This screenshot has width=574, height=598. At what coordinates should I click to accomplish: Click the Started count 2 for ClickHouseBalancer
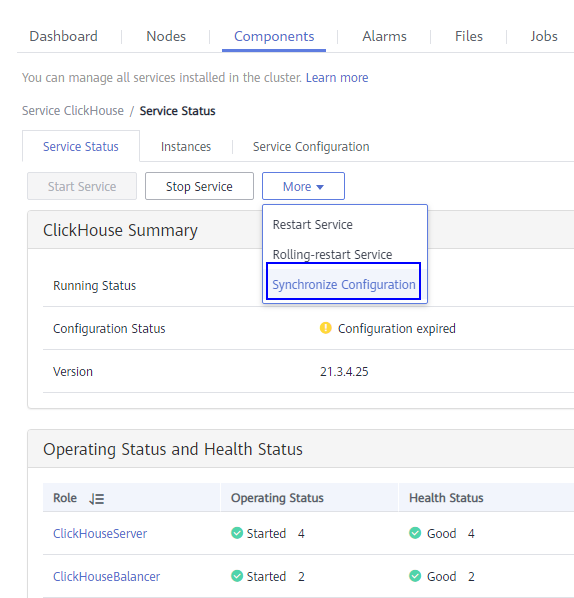(x=301, y=576)
